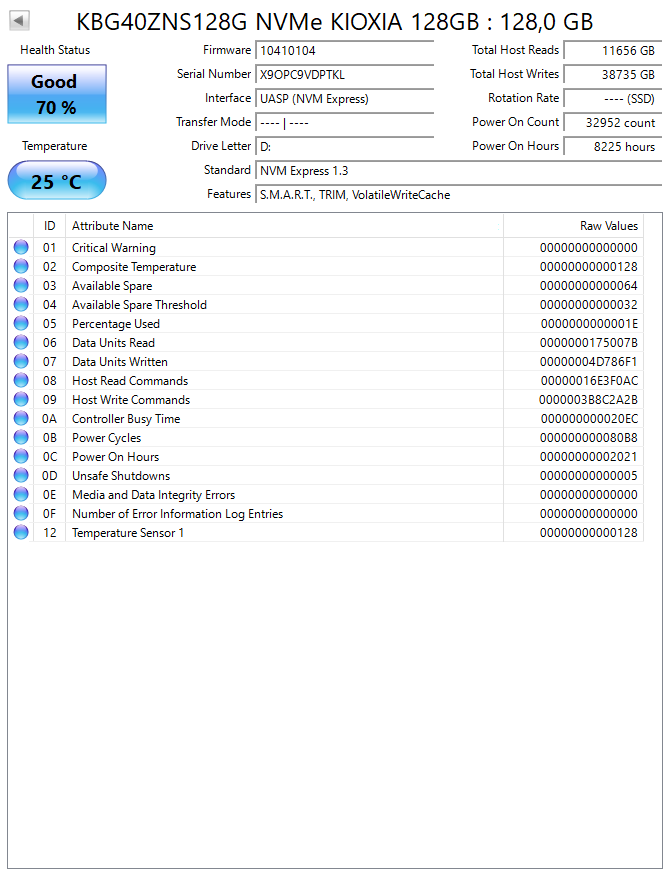Click the Power On Count value 32952 count
Screen dimensions: 664x873
pos(612,122)
